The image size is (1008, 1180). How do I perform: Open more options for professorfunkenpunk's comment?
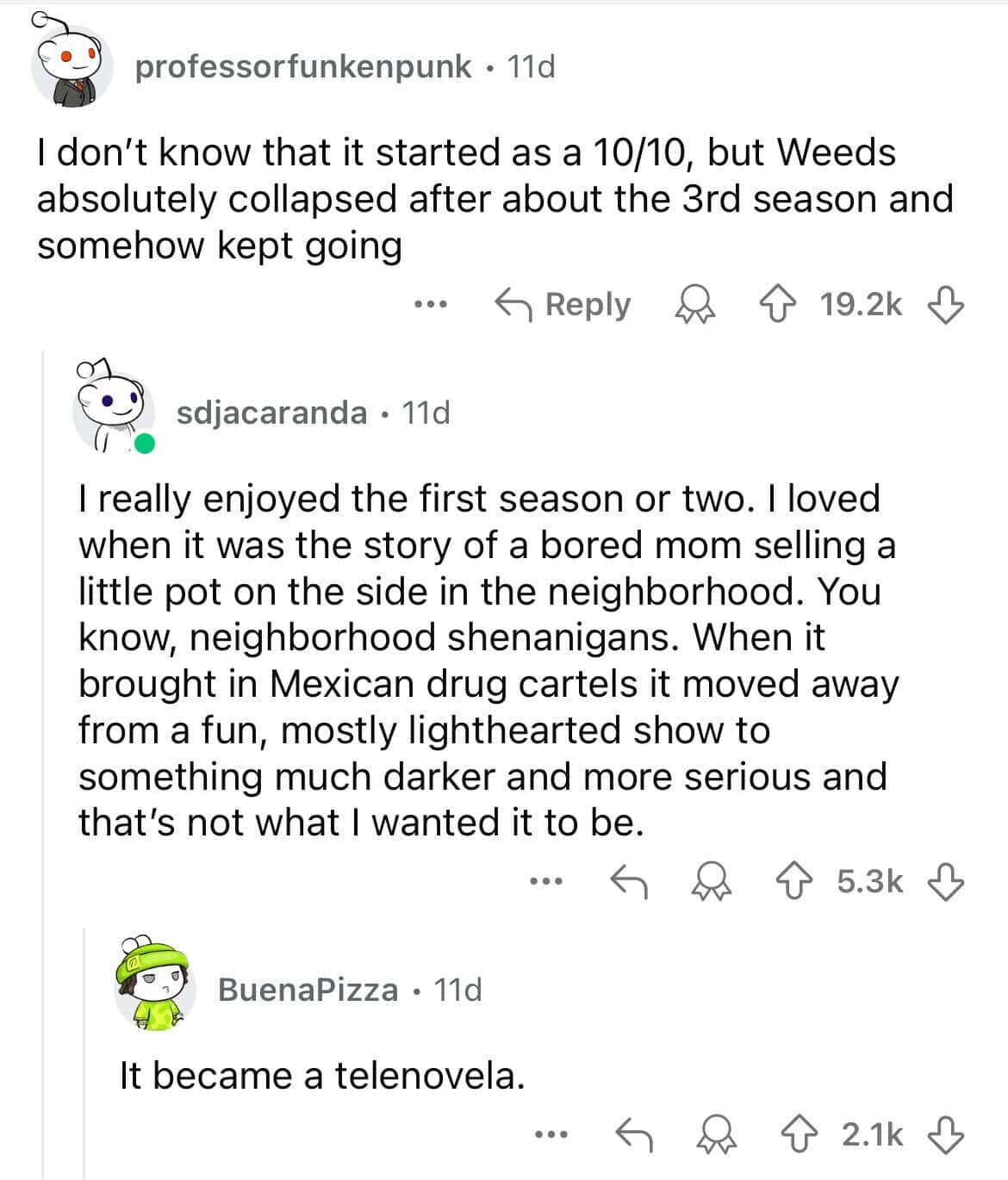(428, 304)
